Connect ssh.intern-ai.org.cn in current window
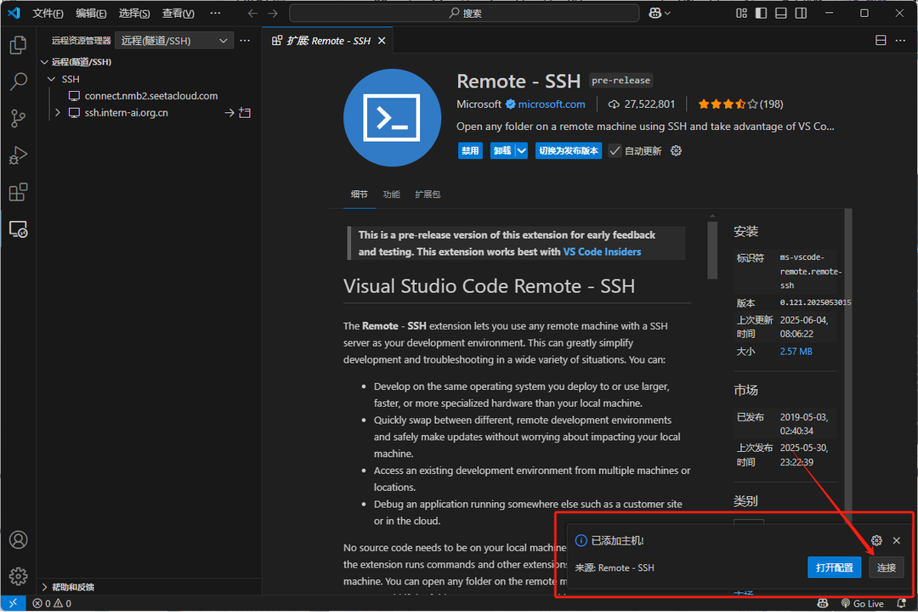918x612 pixels. pos(230,112)
